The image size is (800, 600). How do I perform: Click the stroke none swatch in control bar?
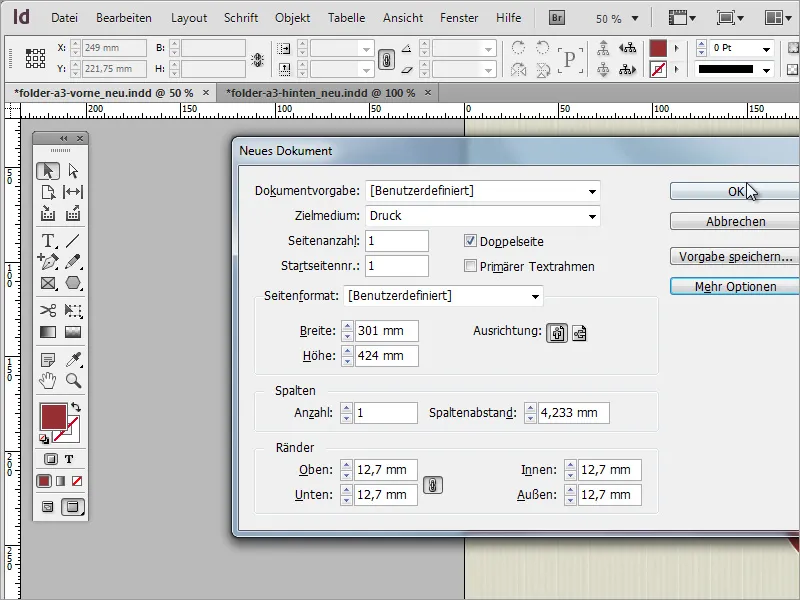pyautogui.click(x=658, y=69)
